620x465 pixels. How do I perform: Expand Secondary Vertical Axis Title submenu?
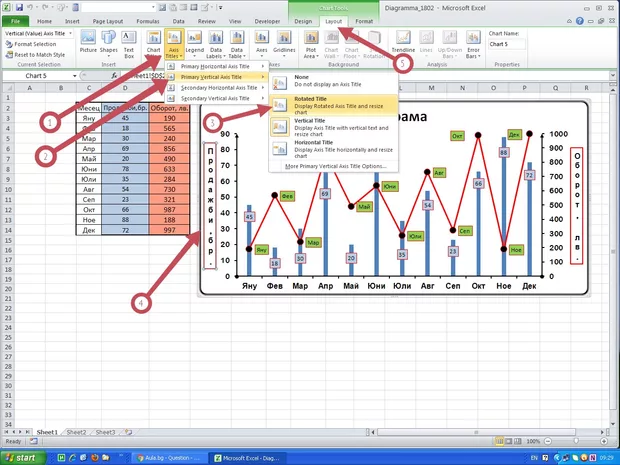coord(216,98)
